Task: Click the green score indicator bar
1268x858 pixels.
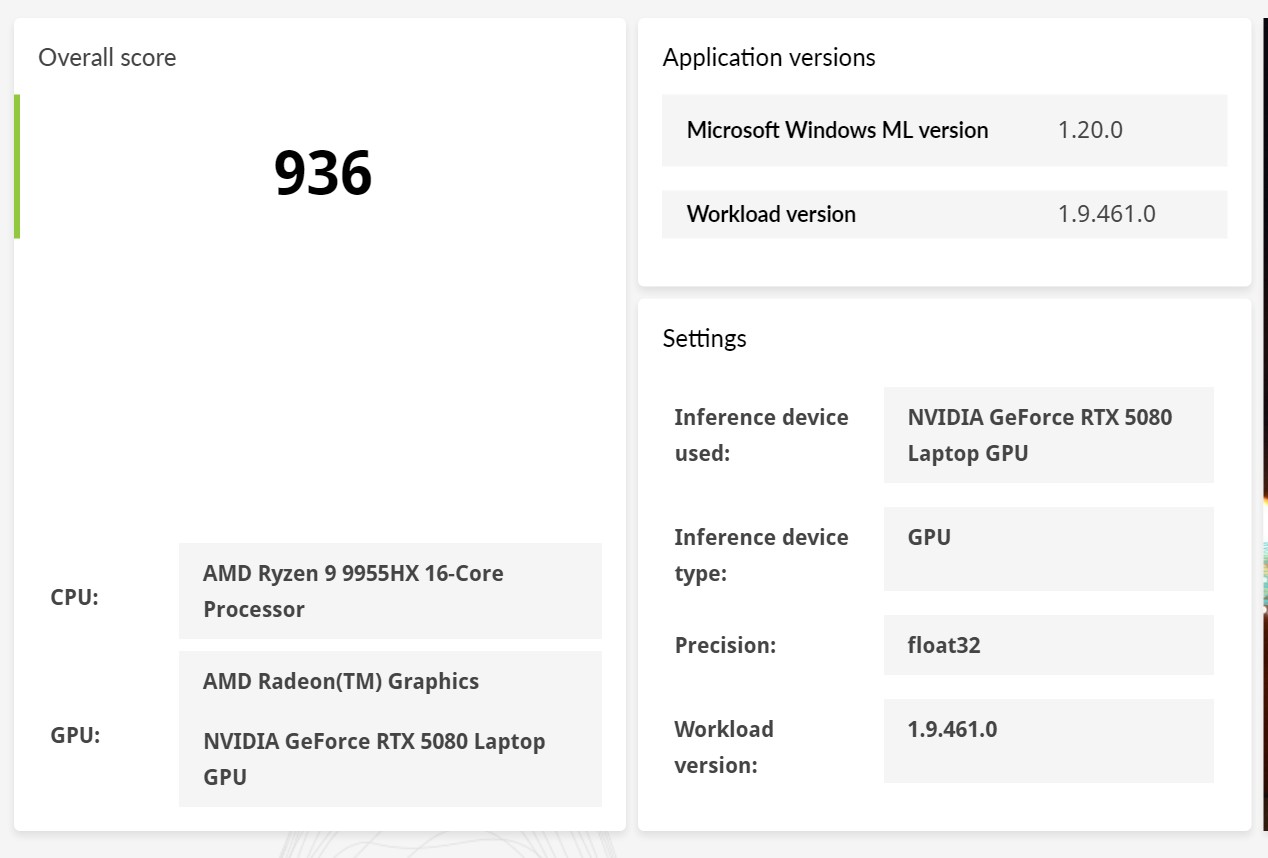Action: point(17,166)
